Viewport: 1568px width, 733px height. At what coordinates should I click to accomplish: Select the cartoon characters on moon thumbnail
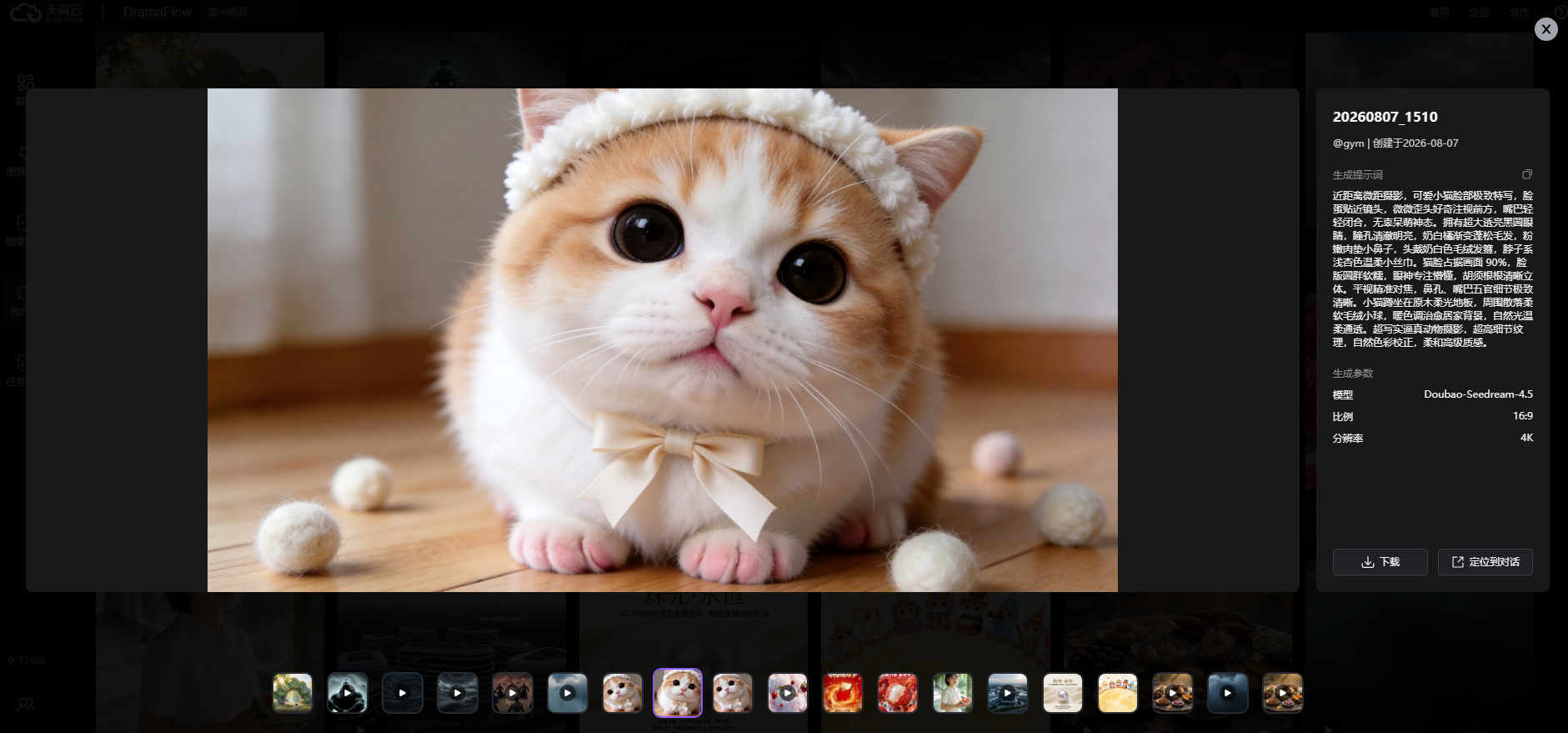(x=1118, y=693)
